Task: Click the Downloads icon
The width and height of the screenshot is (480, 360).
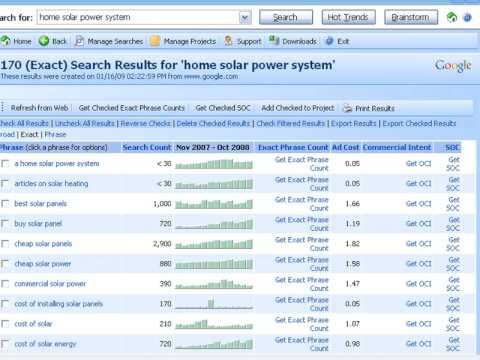Action: [274, 41]
